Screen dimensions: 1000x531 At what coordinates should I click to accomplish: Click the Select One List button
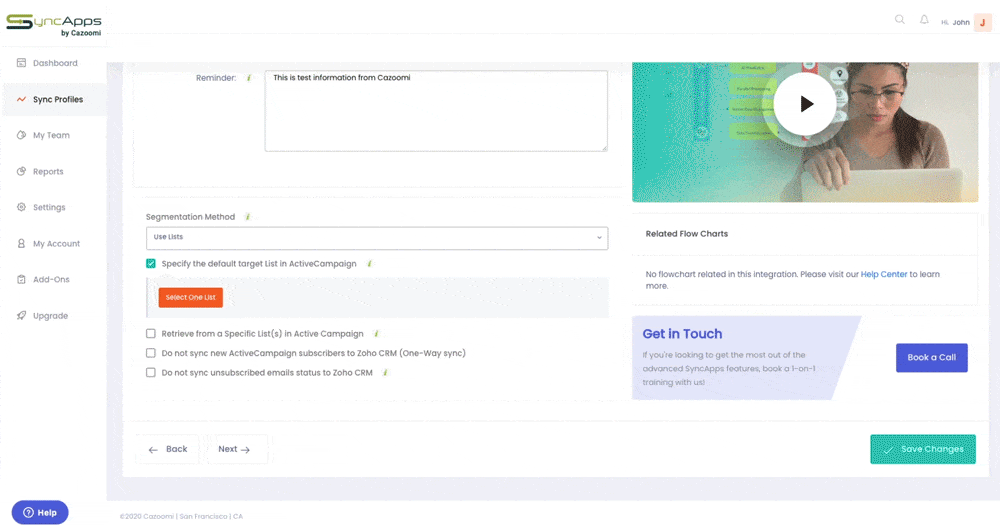191,297
